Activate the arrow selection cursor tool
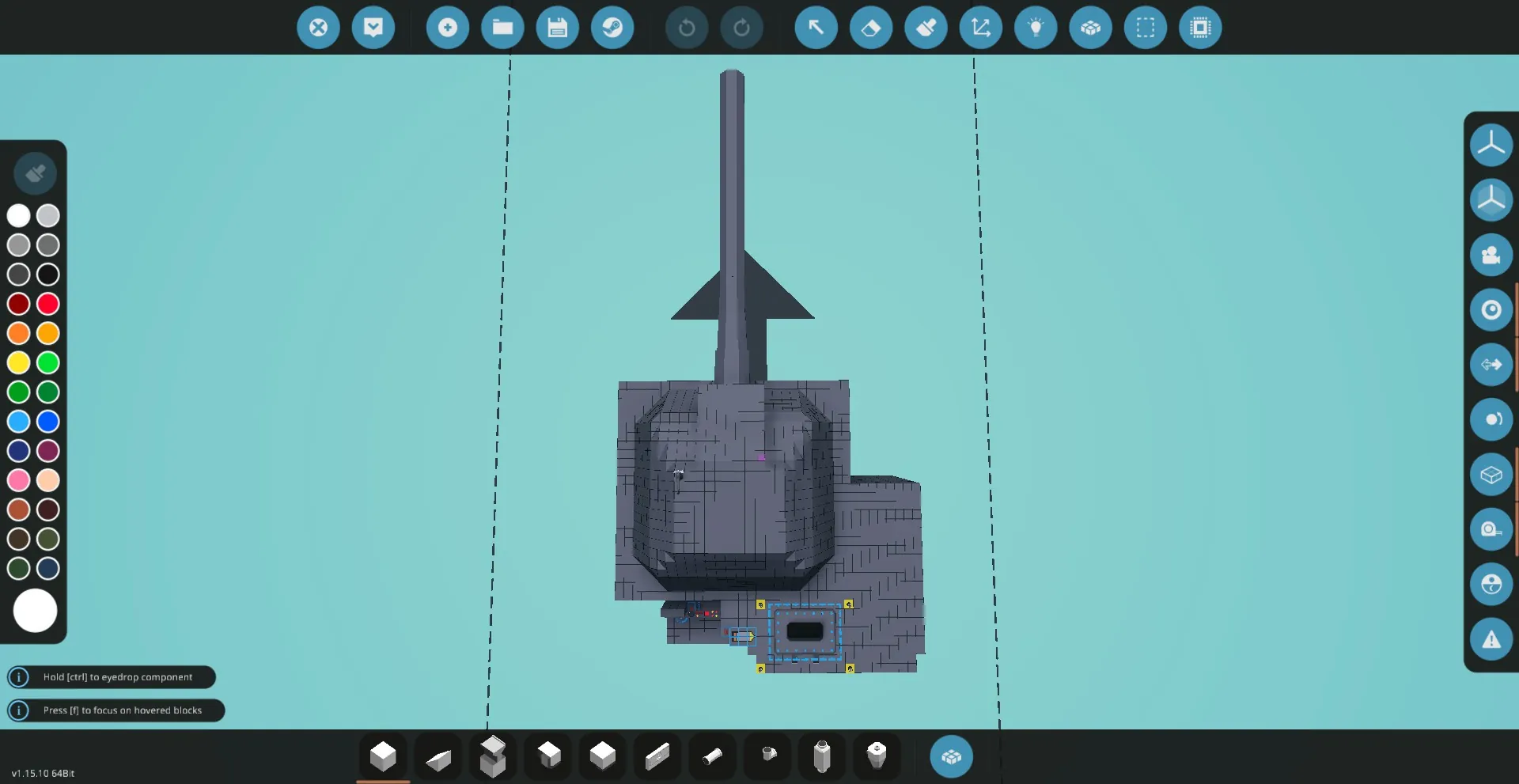Image resolution: width=1519 pixels, height=784 pixels. tap(816, 28)
